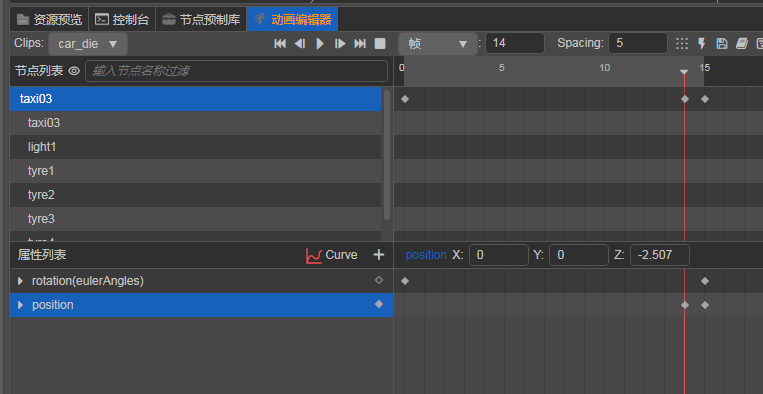Click the keyframe spacing grid icon
This screenshot has width=763, height=394.
[x=682, y=43]
